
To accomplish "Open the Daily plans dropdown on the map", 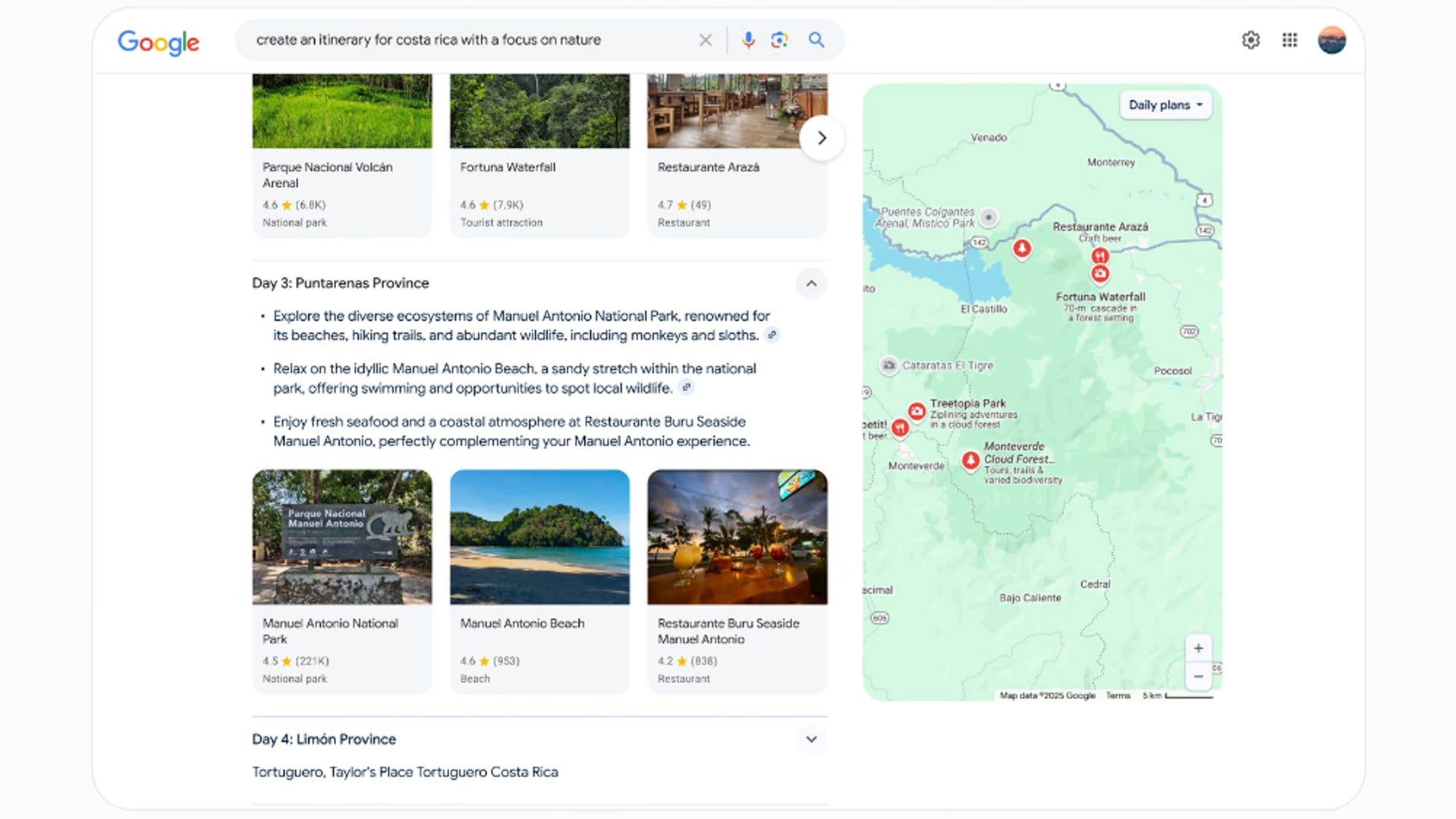I will pyautogui.click(x=1164, y=105).
